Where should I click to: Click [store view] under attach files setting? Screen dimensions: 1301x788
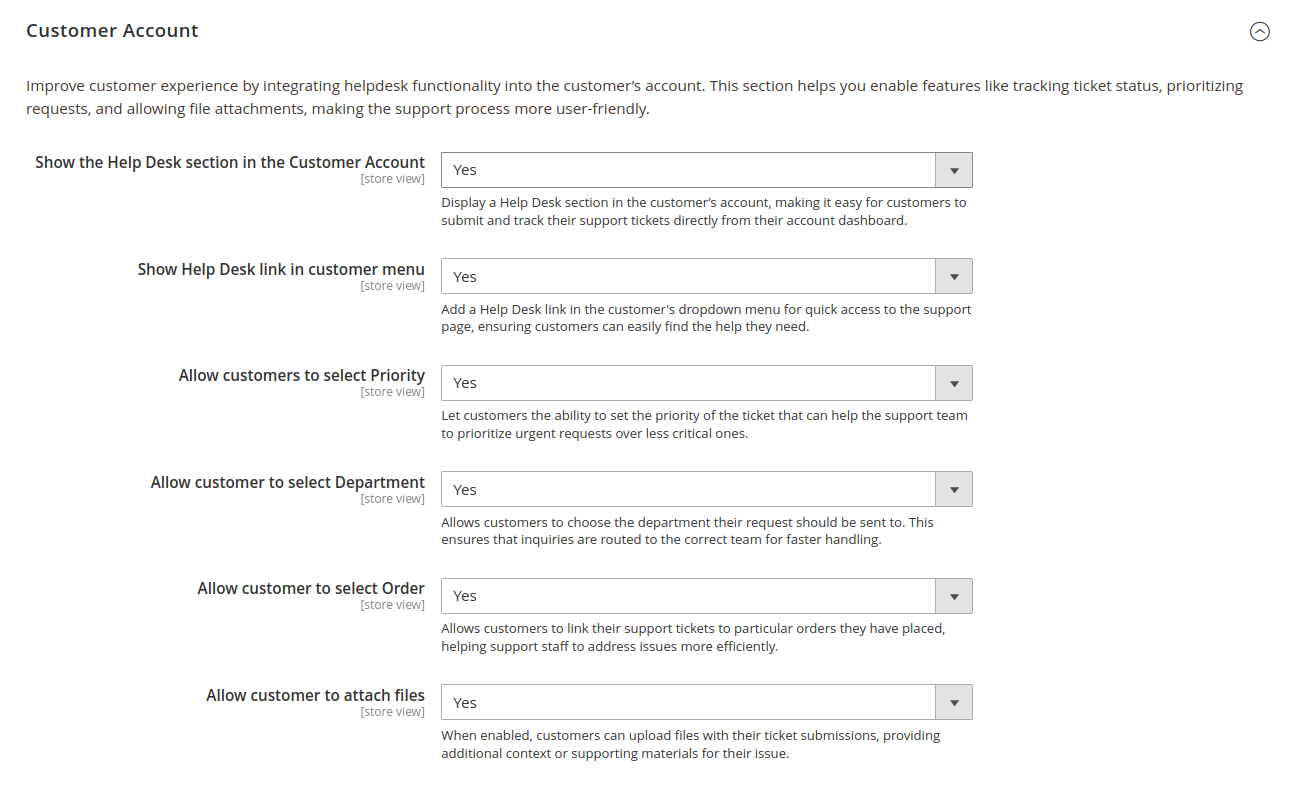pos(392,711)
